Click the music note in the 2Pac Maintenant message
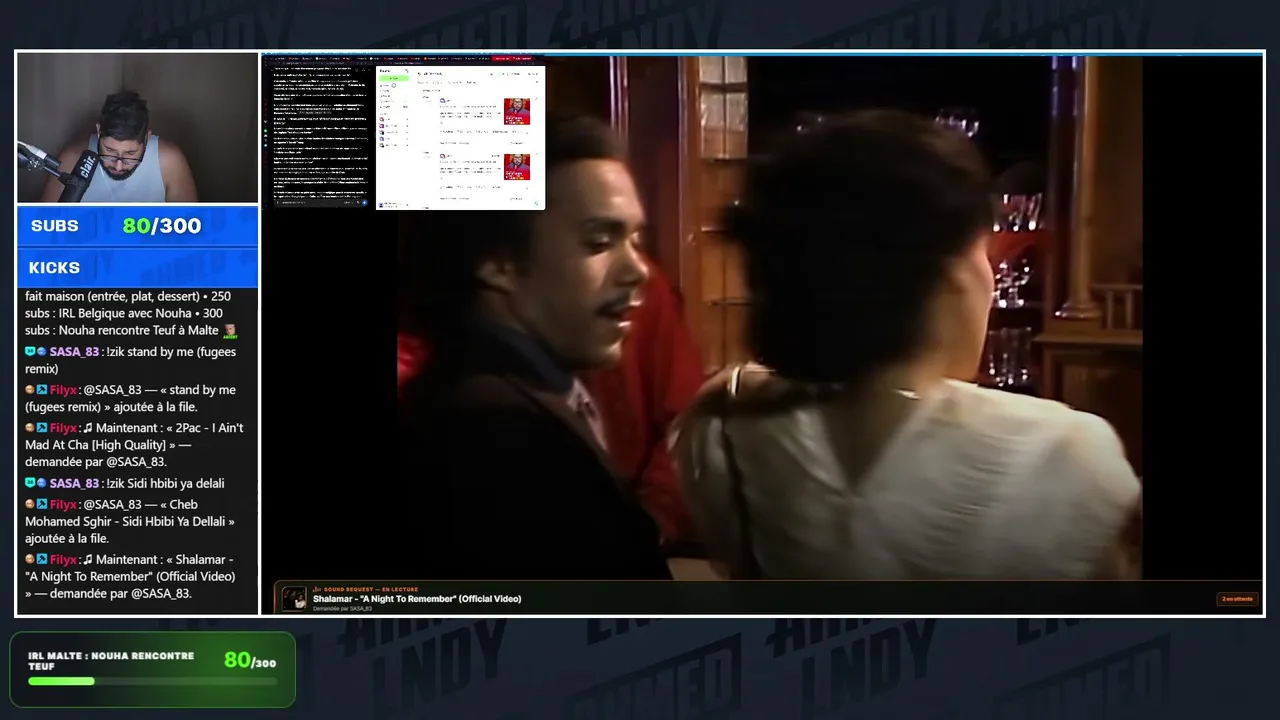This screenshot has width=1280, height=720. (x=87, y=428)
